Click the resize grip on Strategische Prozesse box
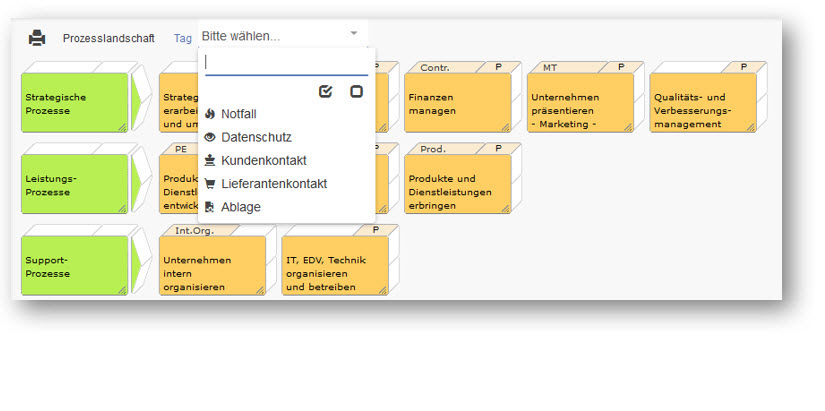The width and height of the screenshot is (825, 411). [x=122, y=127]
